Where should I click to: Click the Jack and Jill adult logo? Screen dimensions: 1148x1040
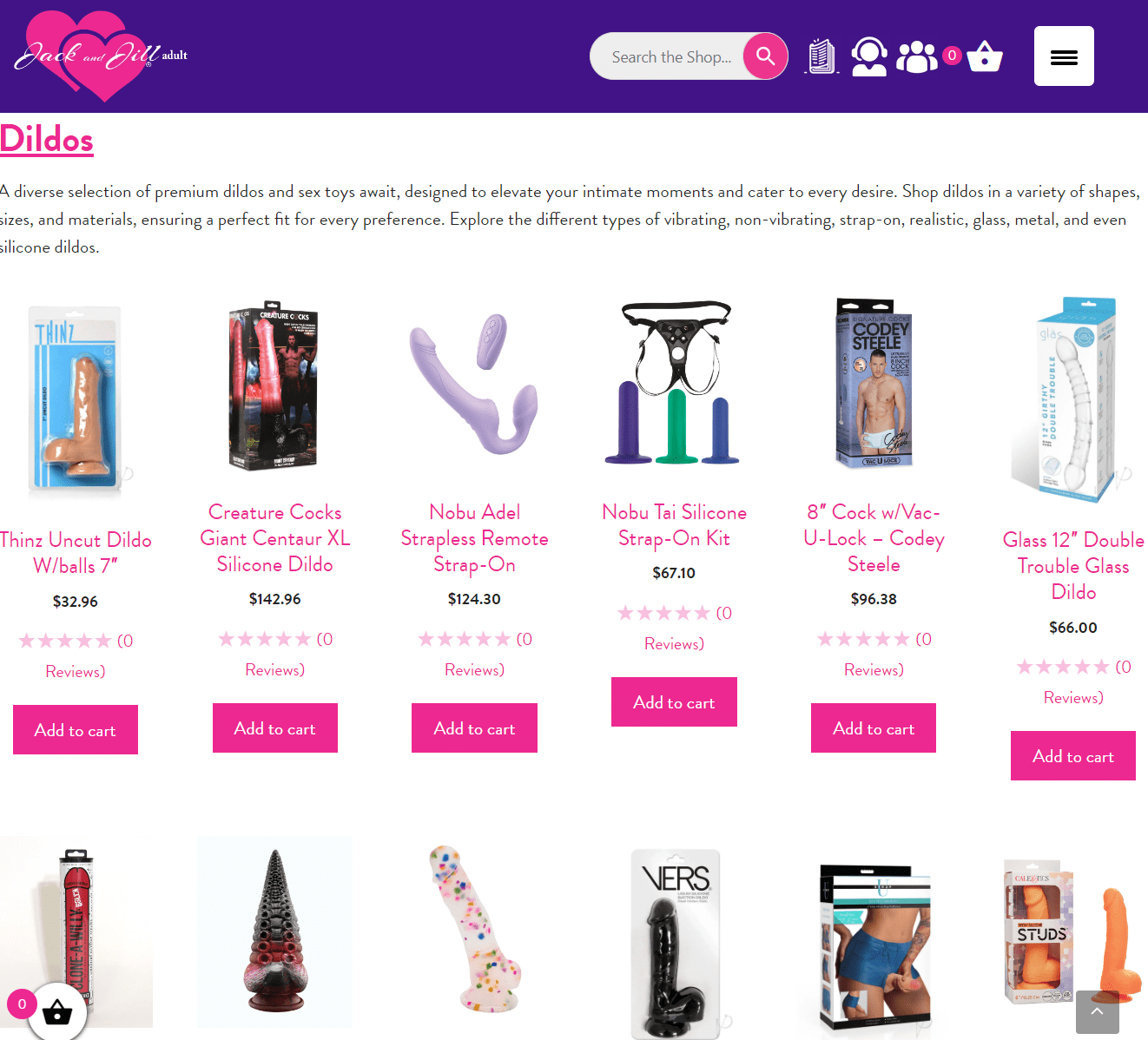click(100, 56)
